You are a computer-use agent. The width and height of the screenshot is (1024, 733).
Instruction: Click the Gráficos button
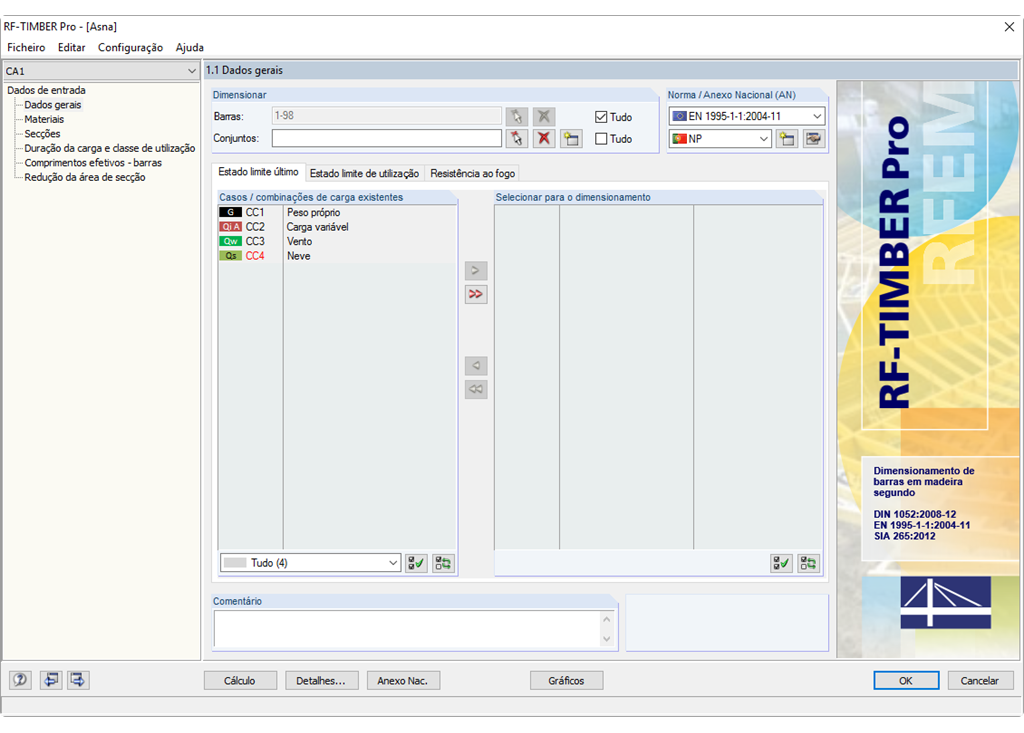click(x=566, y=681)
